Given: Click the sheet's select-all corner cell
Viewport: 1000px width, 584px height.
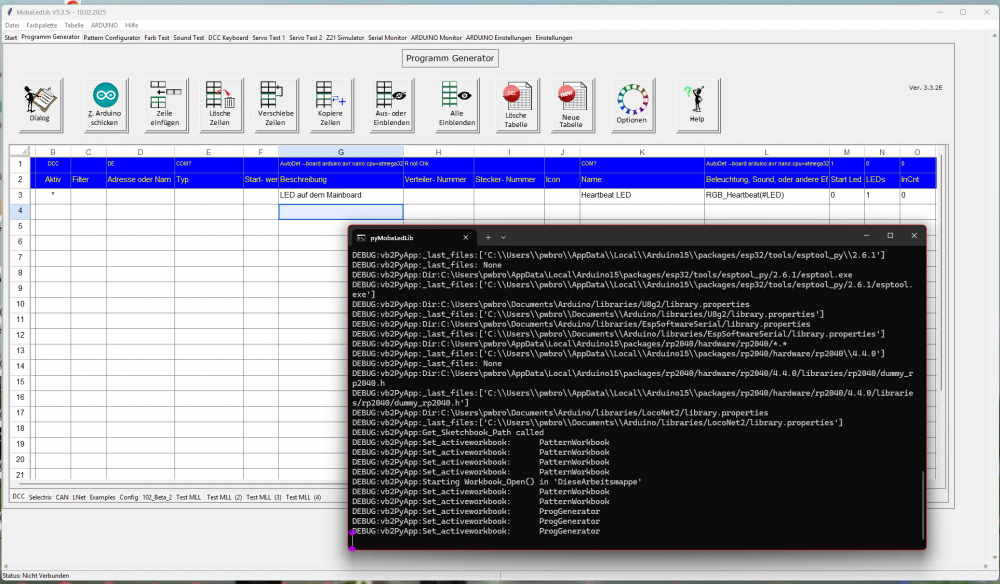Looking at the screenshot, I should (22, 152).
